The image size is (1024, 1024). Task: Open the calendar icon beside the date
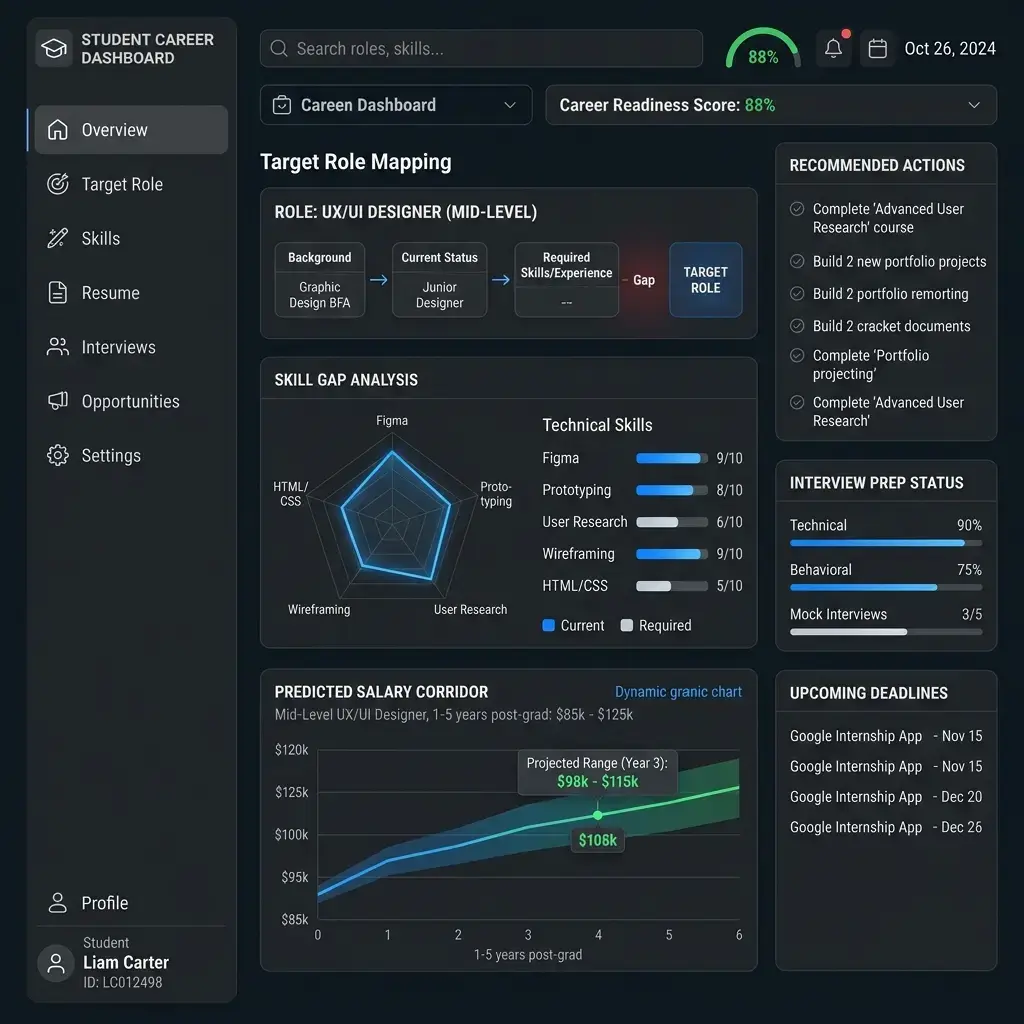tap(877, 48)
